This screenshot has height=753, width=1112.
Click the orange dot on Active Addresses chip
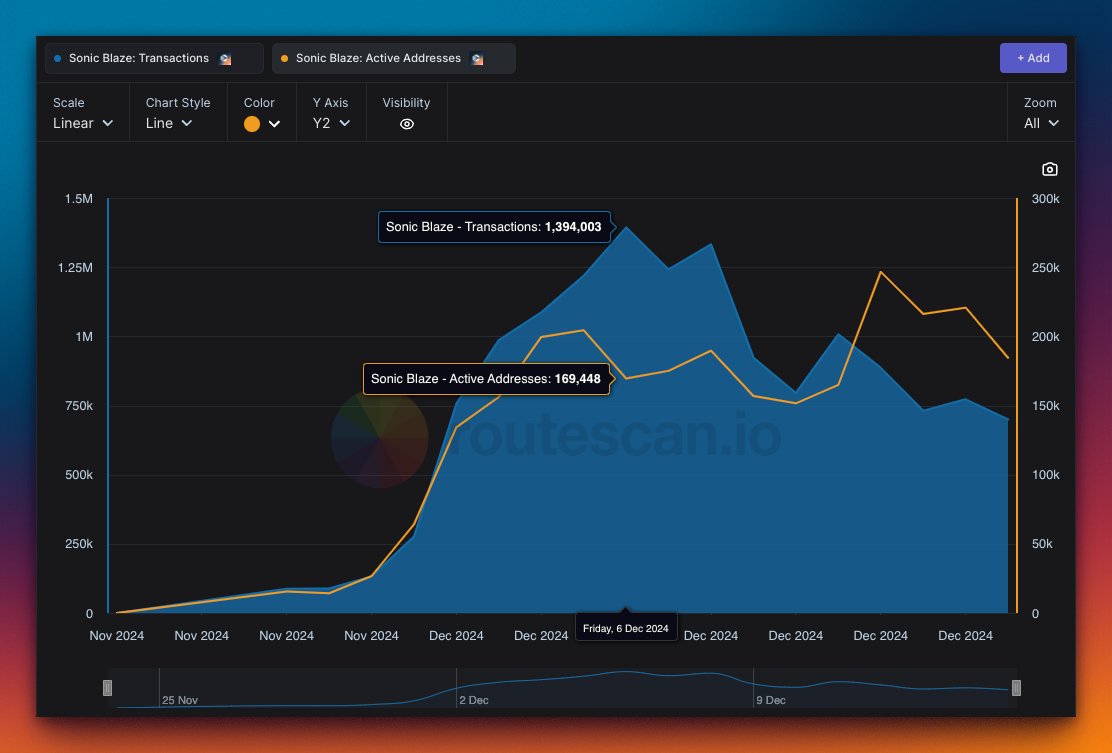click(284, 59)
